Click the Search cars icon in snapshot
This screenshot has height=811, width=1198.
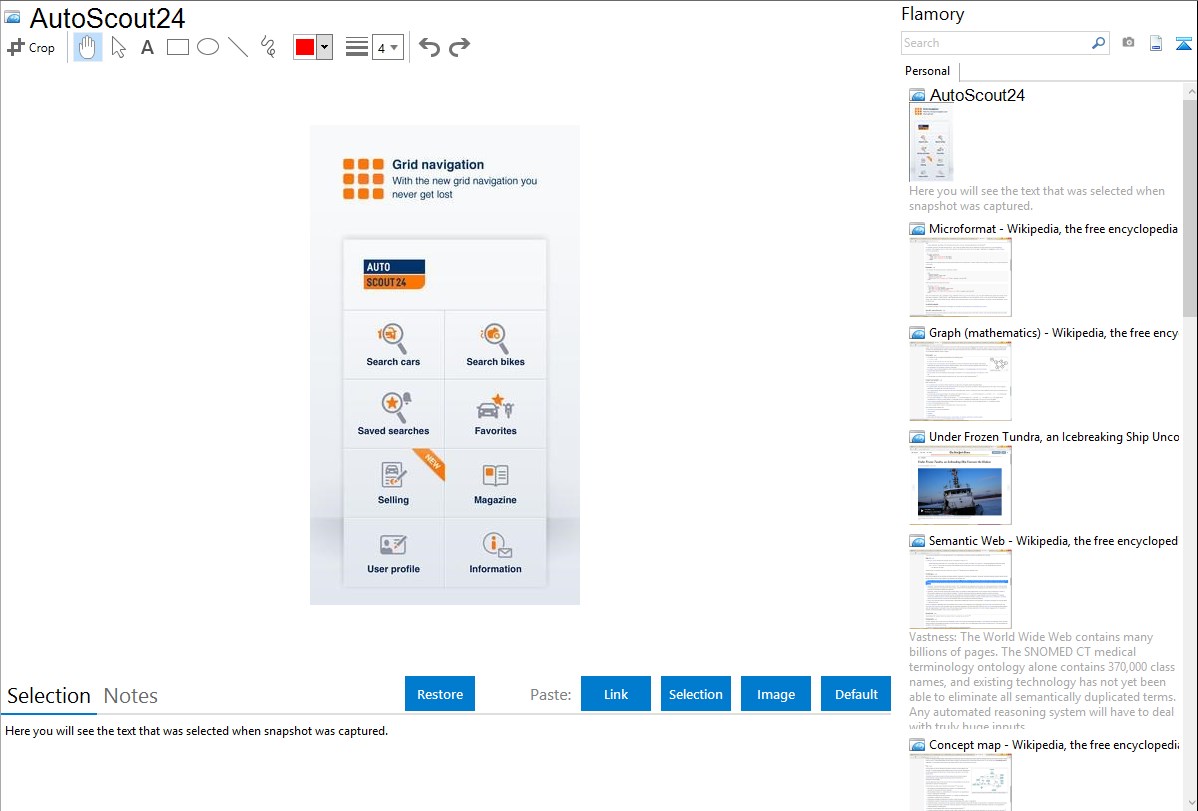pyautogui.click(x=393, y=337)
